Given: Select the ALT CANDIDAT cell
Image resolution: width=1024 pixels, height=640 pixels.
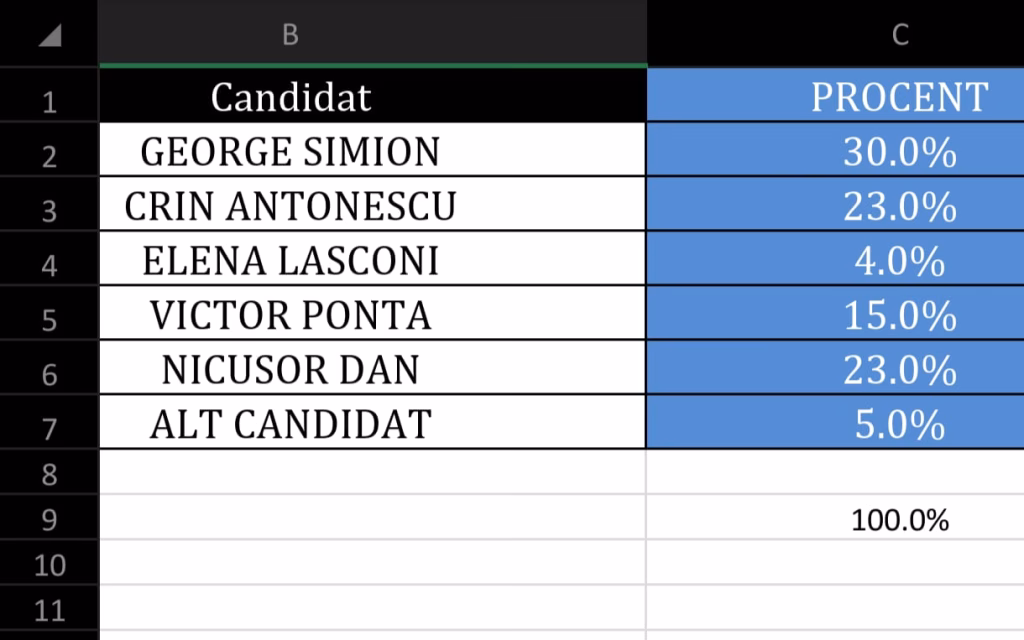Looking at the screenshot, I should coord(290,424).
